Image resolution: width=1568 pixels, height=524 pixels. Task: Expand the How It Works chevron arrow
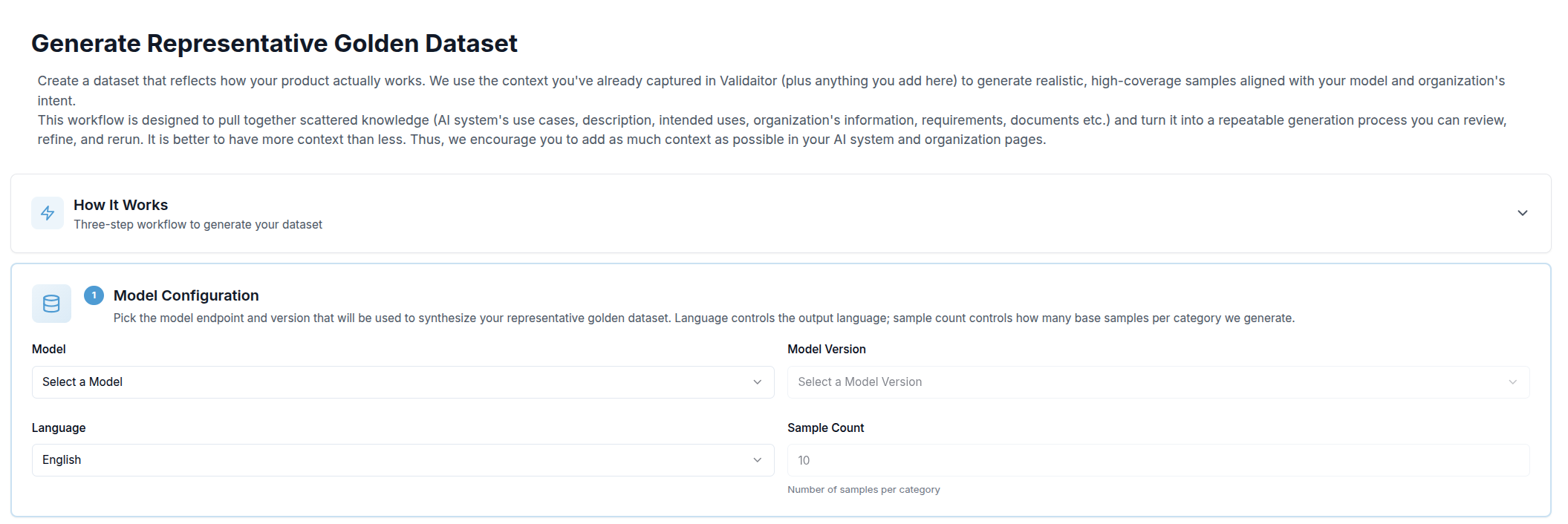pyautogui.click(x=1522, y=213)
